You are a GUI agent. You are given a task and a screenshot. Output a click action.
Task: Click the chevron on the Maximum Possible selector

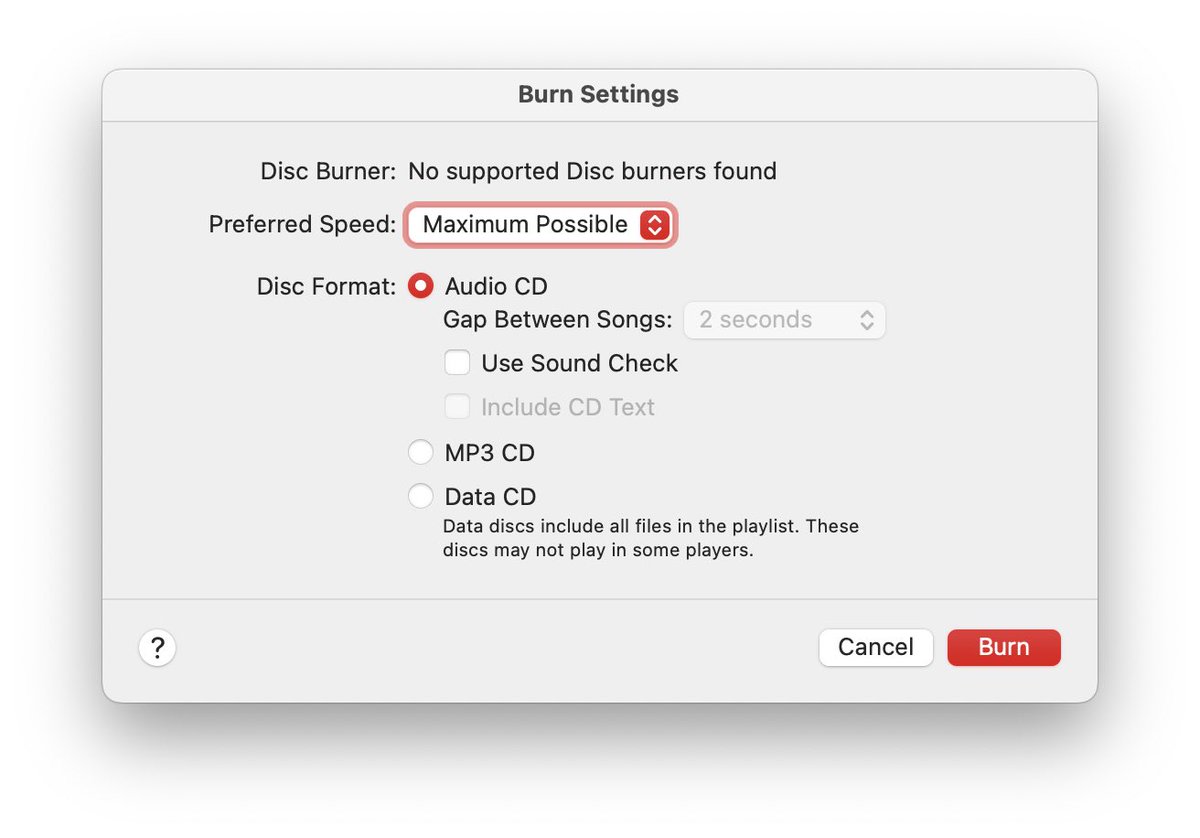coord(655,225)
